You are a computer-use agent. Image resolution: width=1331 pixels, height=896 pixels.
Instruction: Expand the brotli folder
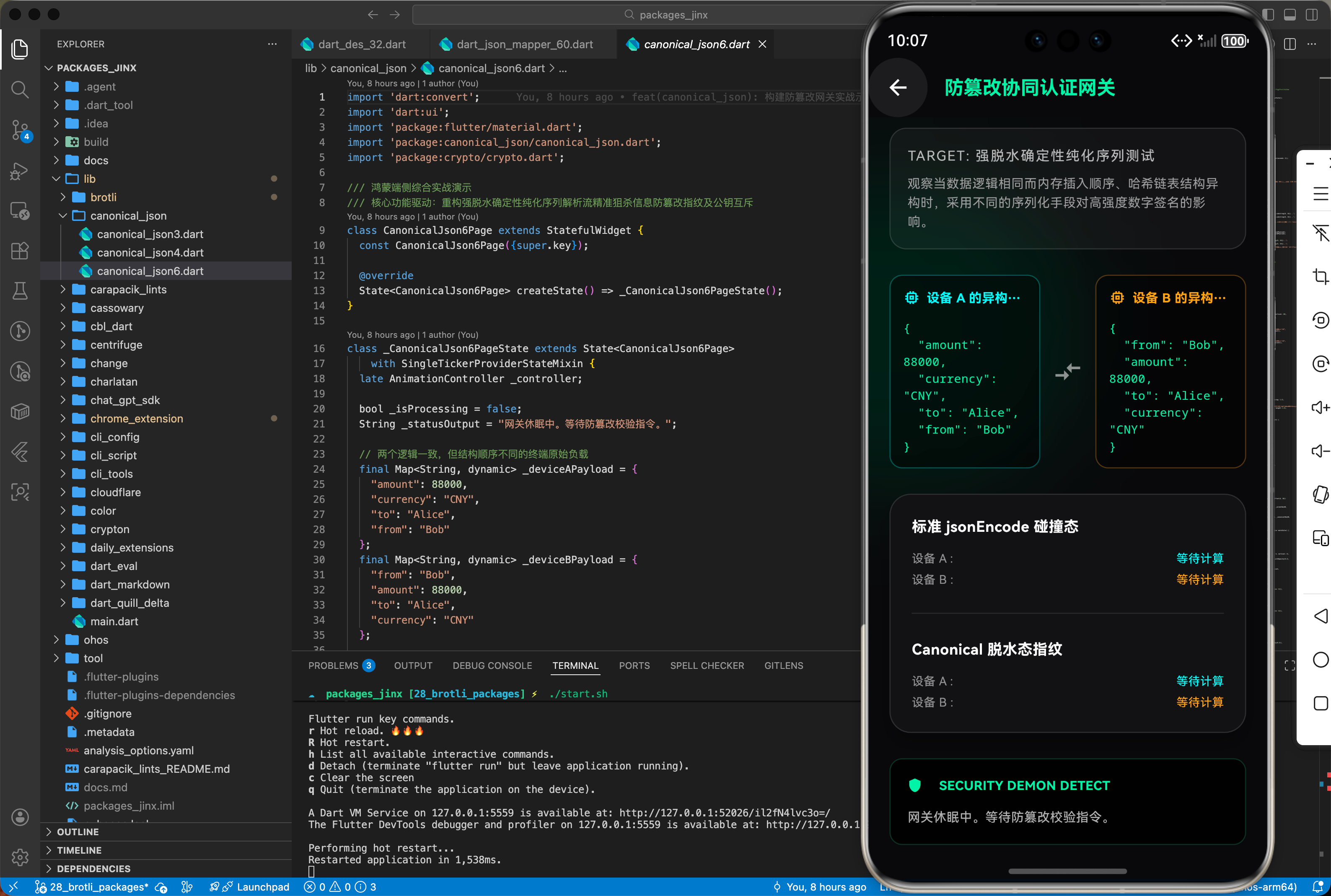103,197
